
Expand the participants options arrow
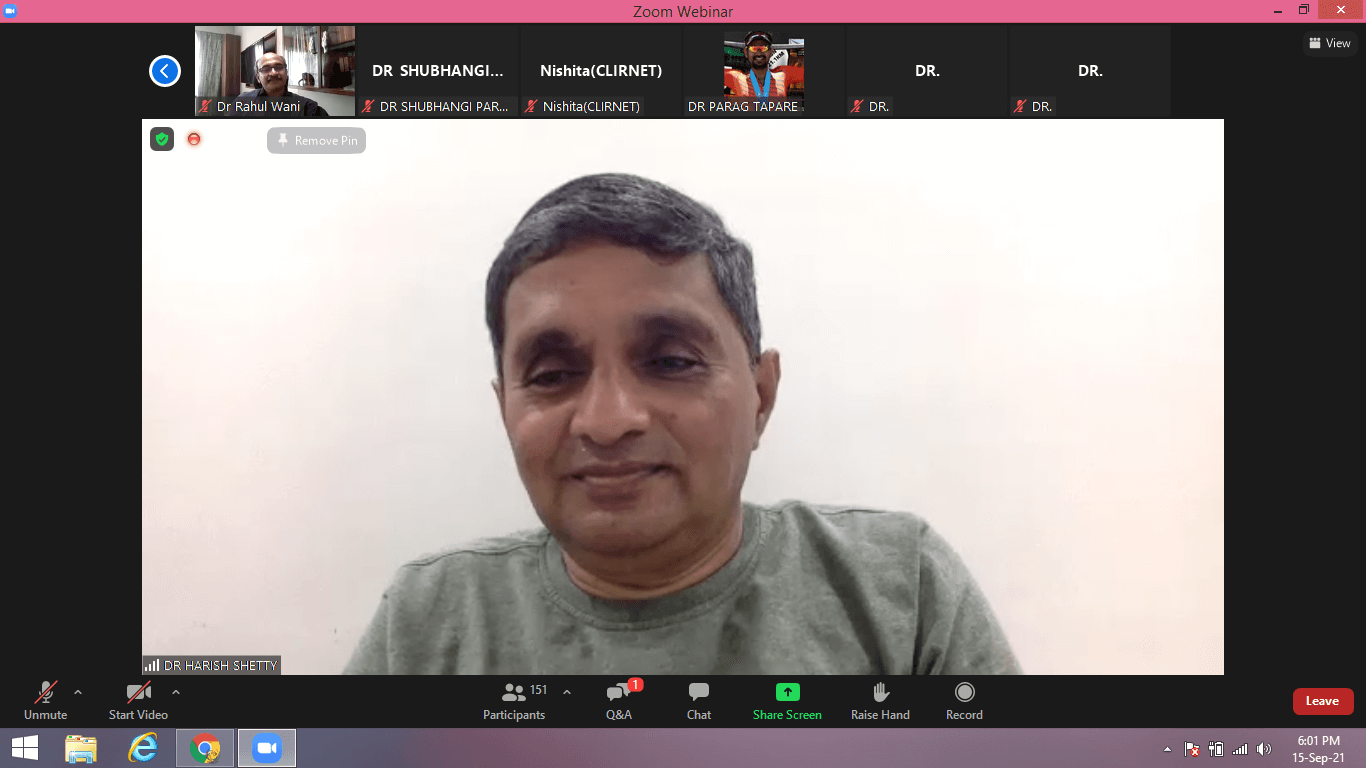tap(567, 692)
